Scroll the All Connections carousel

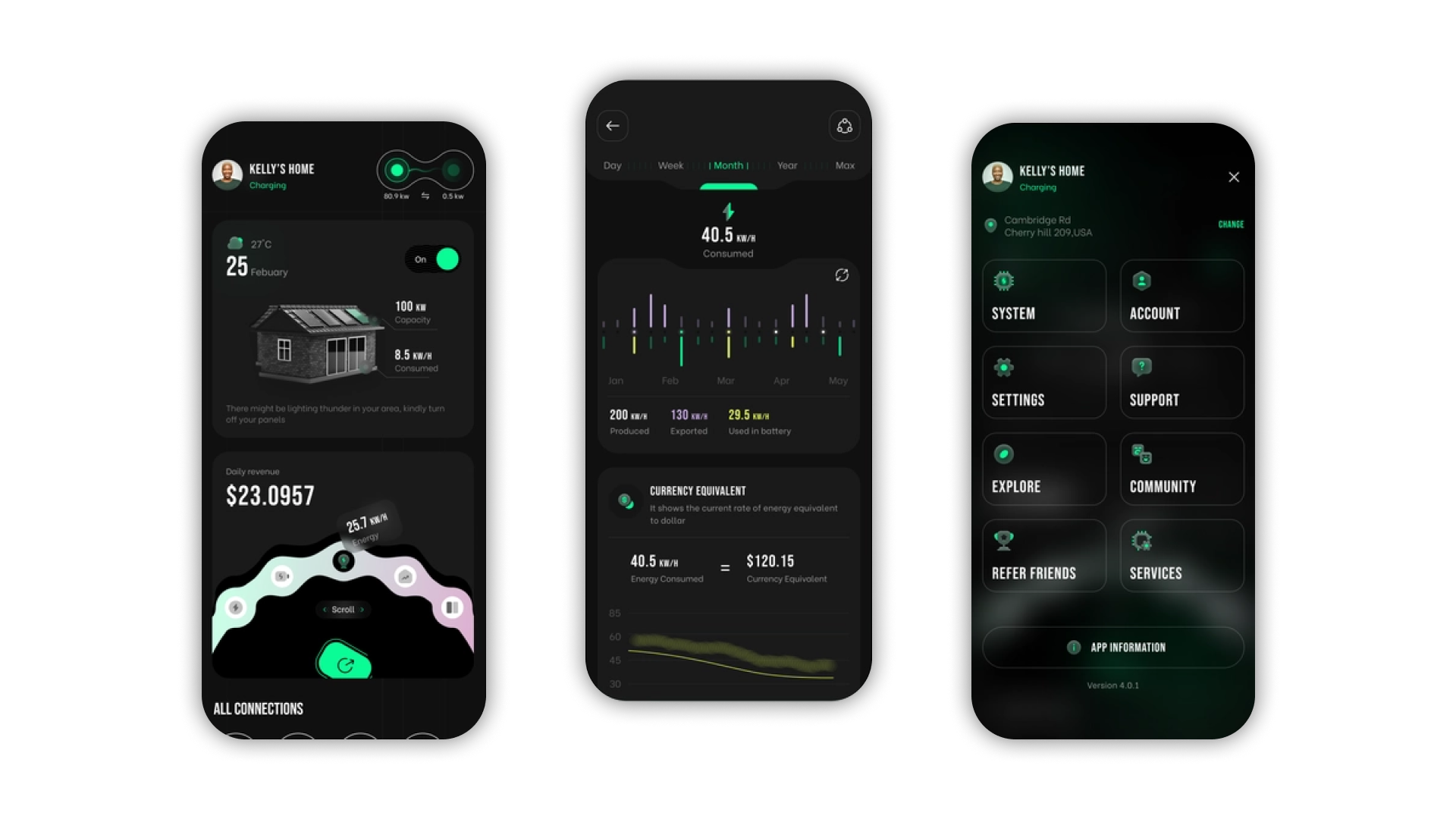(343, 610)
